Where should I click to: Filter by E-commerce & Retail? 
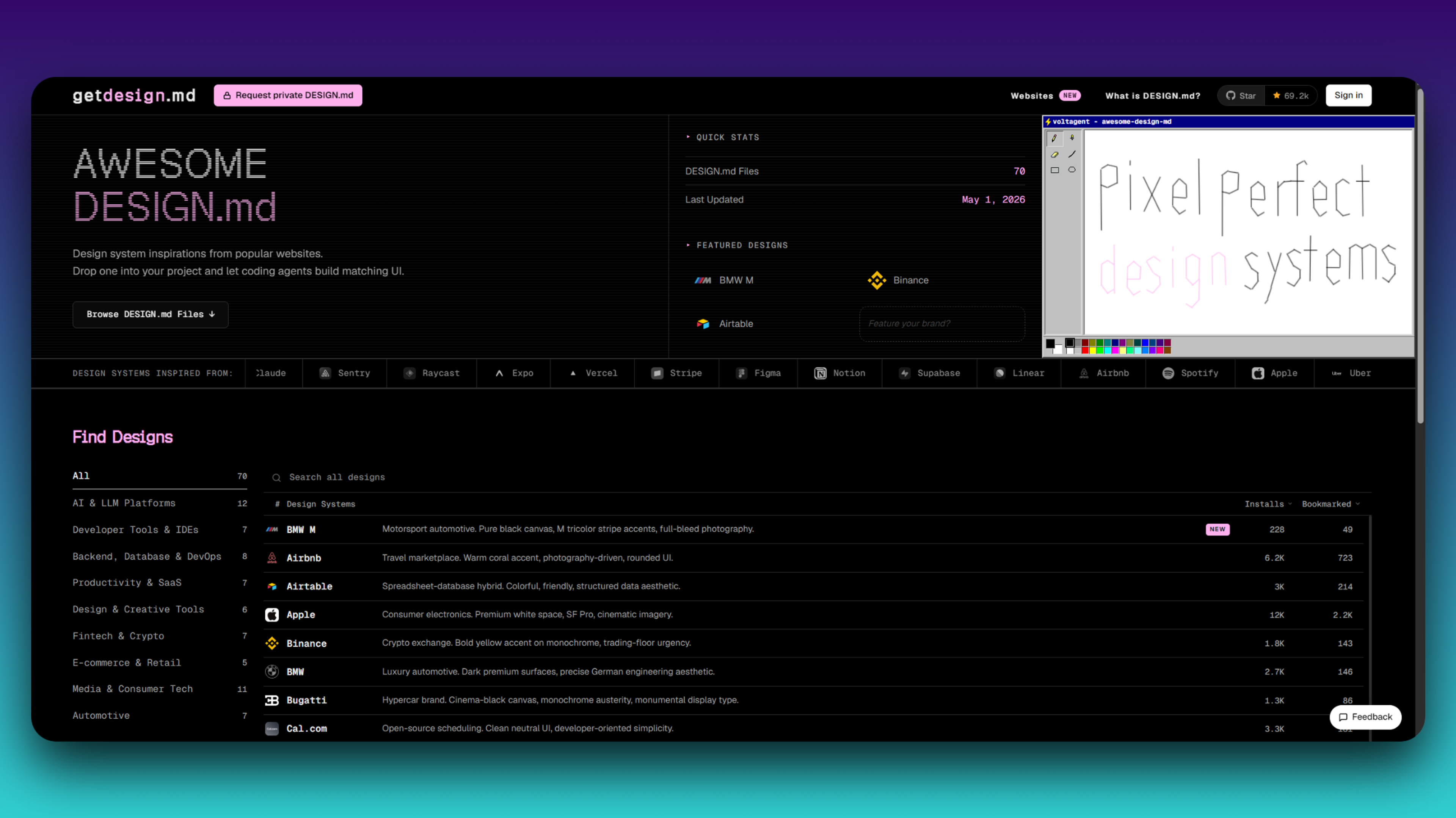159,663
